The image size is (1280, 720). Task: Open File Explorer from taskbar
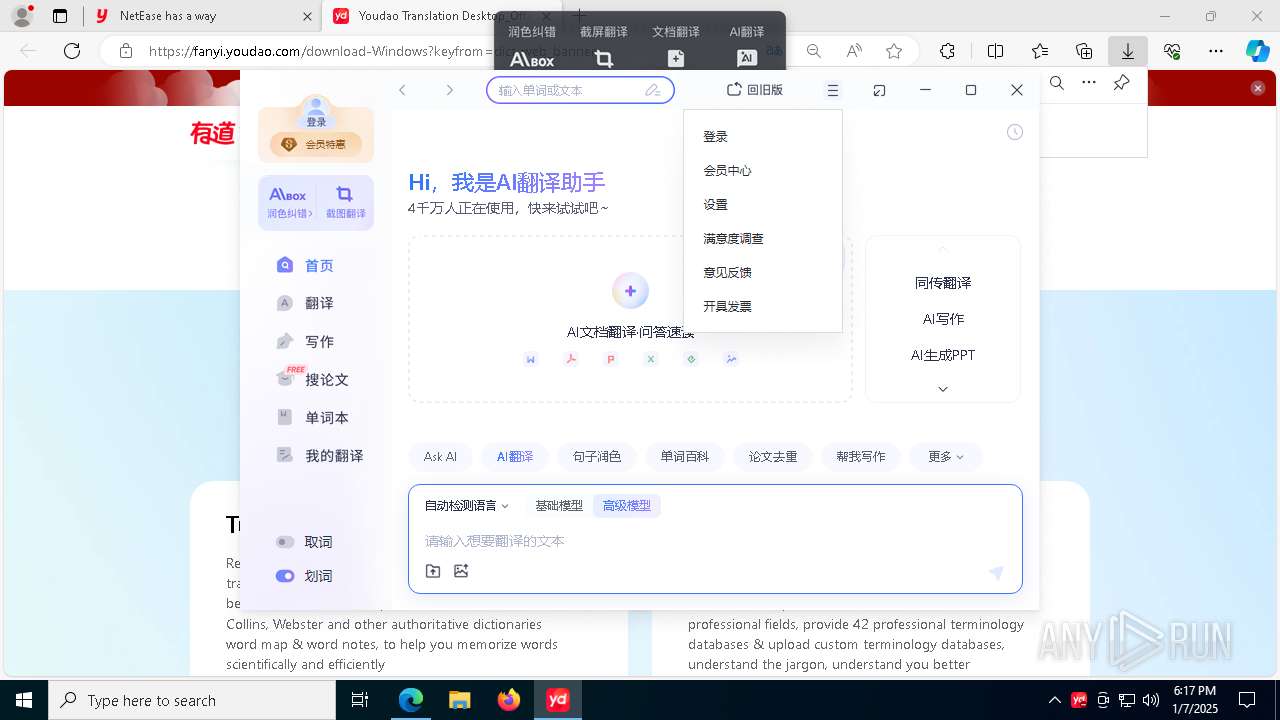point(459,700)
